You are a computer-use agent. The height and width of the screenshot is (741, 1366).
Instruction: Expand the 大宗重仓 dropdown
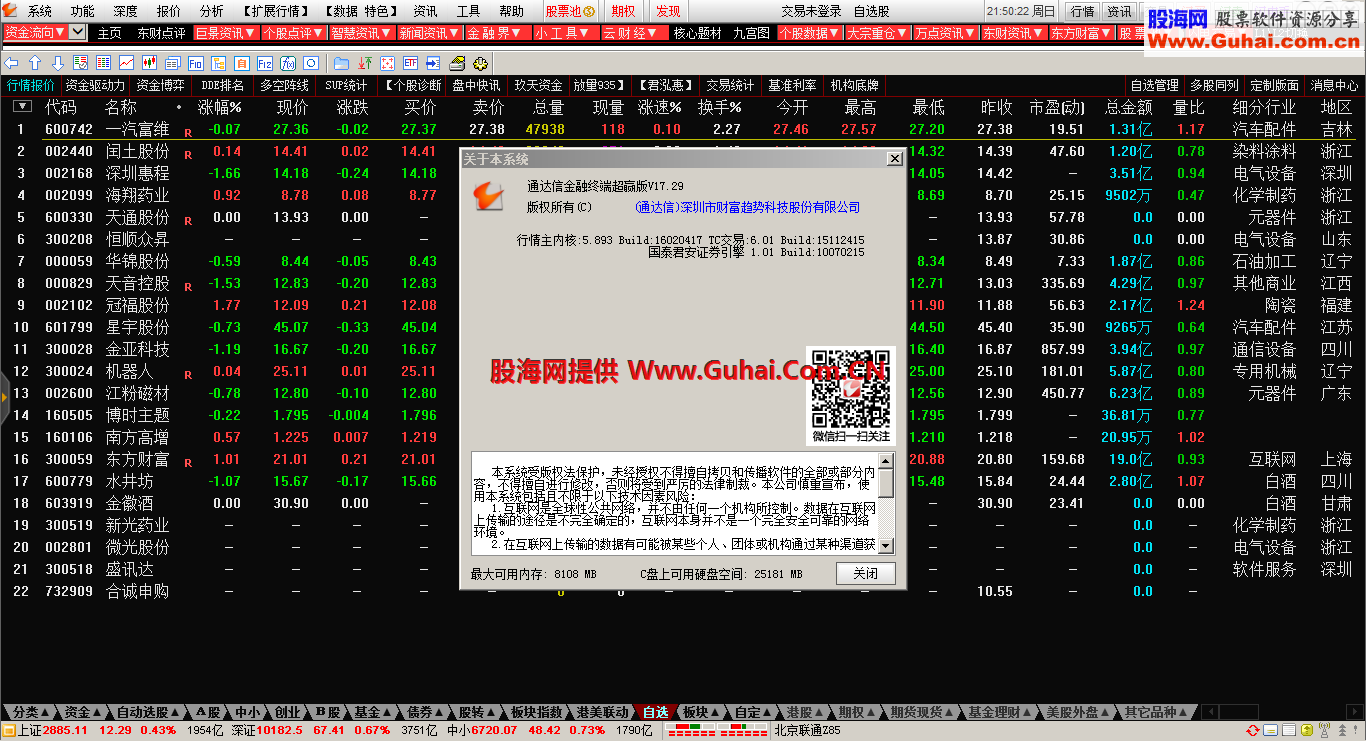(x=877, y=32)
